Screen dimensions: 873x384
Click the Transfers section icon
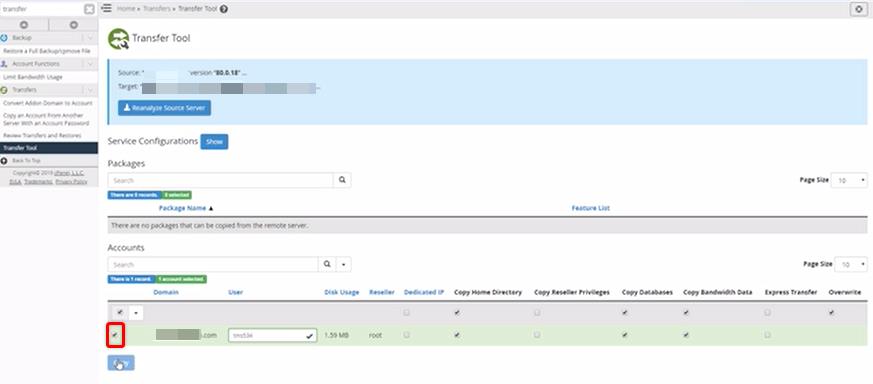(4, 90)
